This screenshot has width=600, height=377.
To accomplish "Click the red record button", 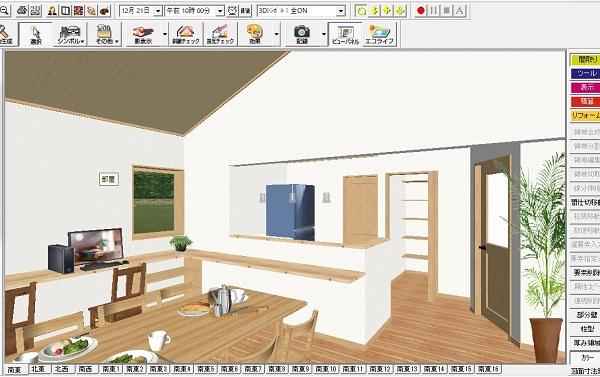I will 421,11.
